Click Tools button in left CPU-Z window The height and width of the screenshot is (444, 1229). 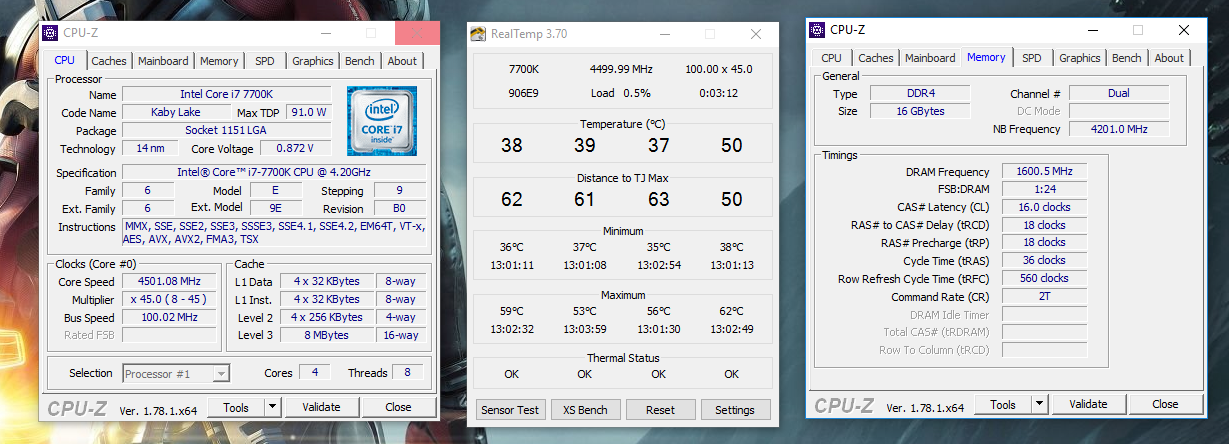pos(236,407)
